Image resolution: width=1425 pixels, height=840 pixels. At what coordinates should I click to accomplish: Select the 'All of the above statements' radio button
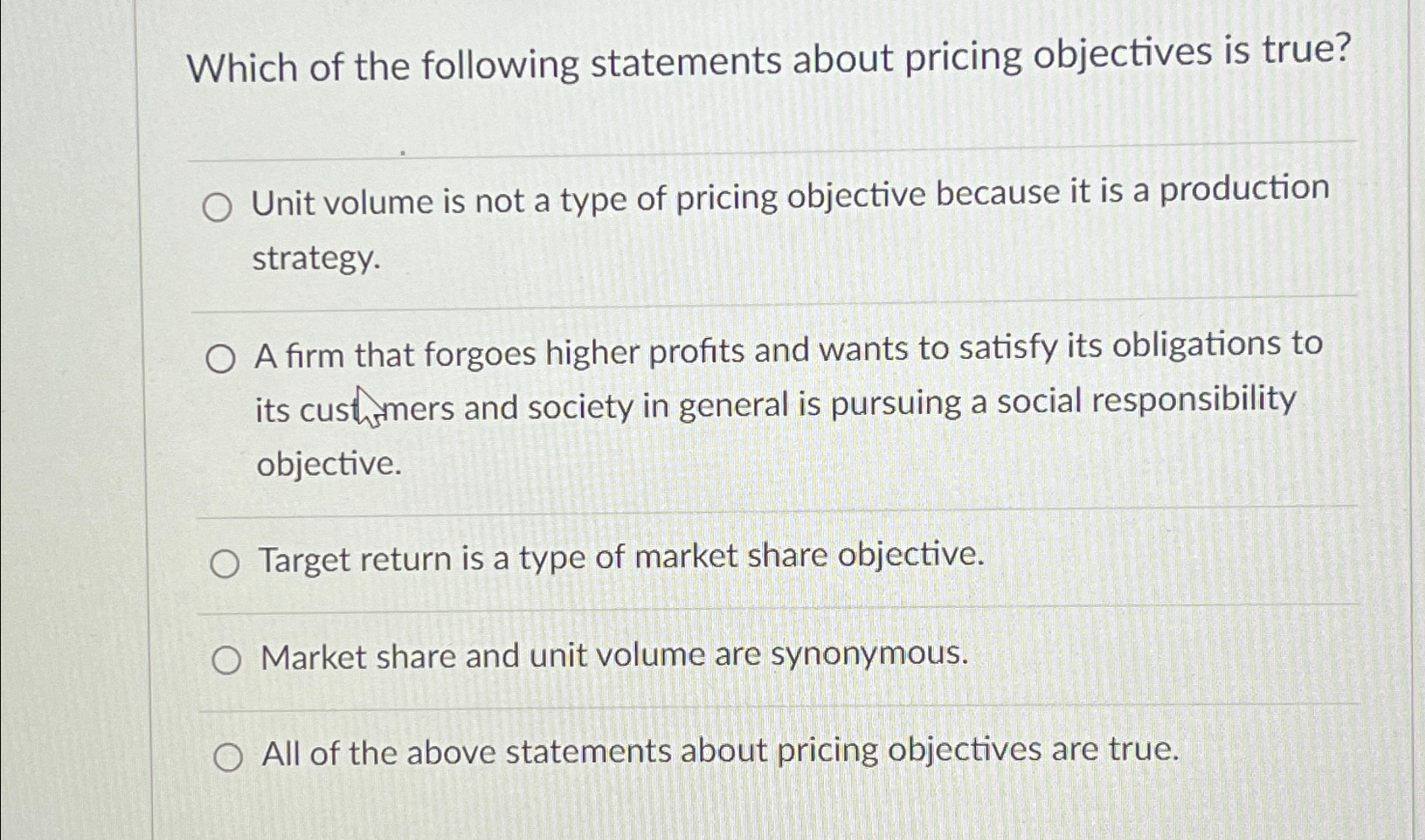(228, 757)
